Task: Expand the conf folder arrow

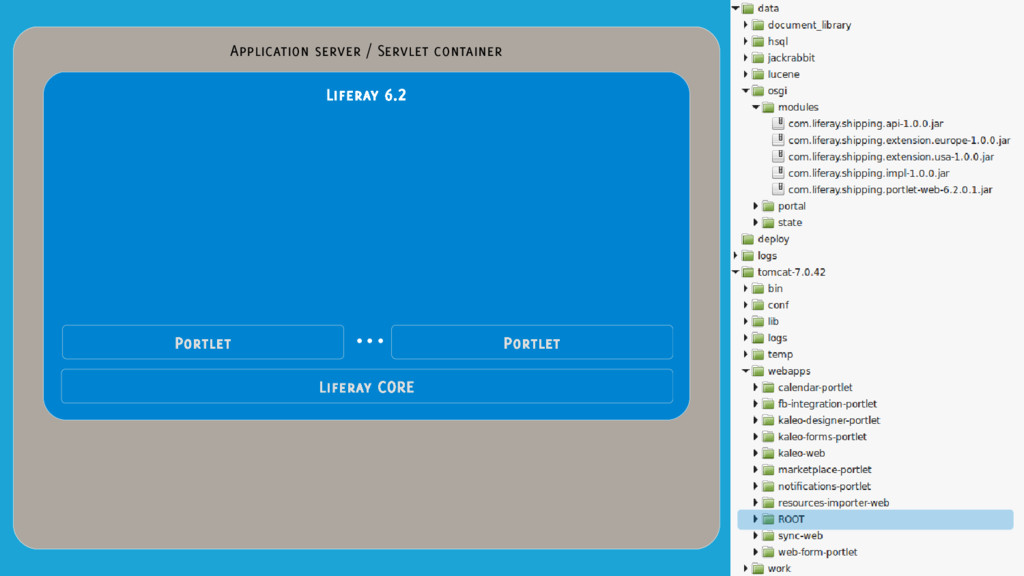Action: (746, 305)
